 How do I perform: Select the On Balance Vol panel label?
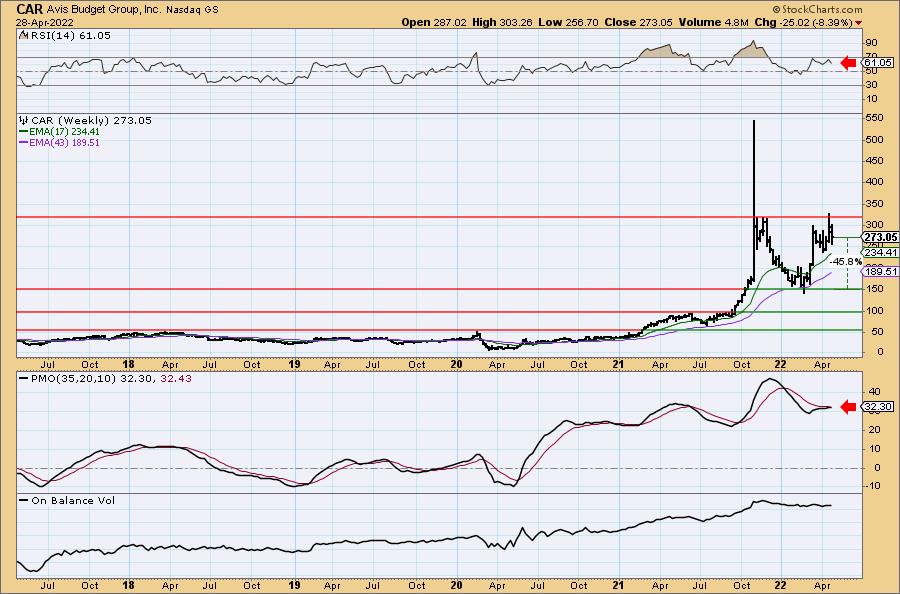tap(73, 500)
